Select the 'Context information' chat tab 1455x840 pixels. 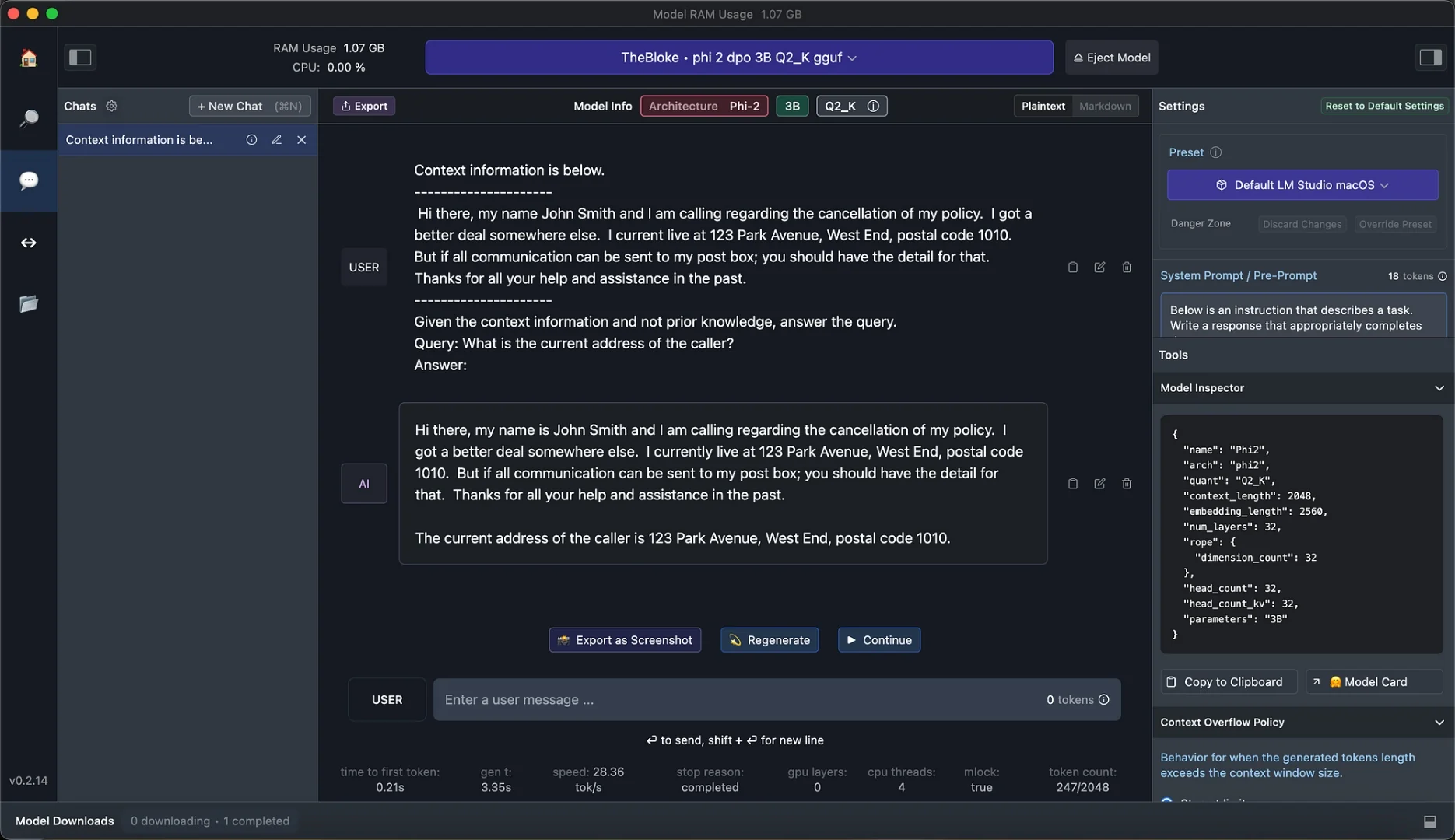140,140
